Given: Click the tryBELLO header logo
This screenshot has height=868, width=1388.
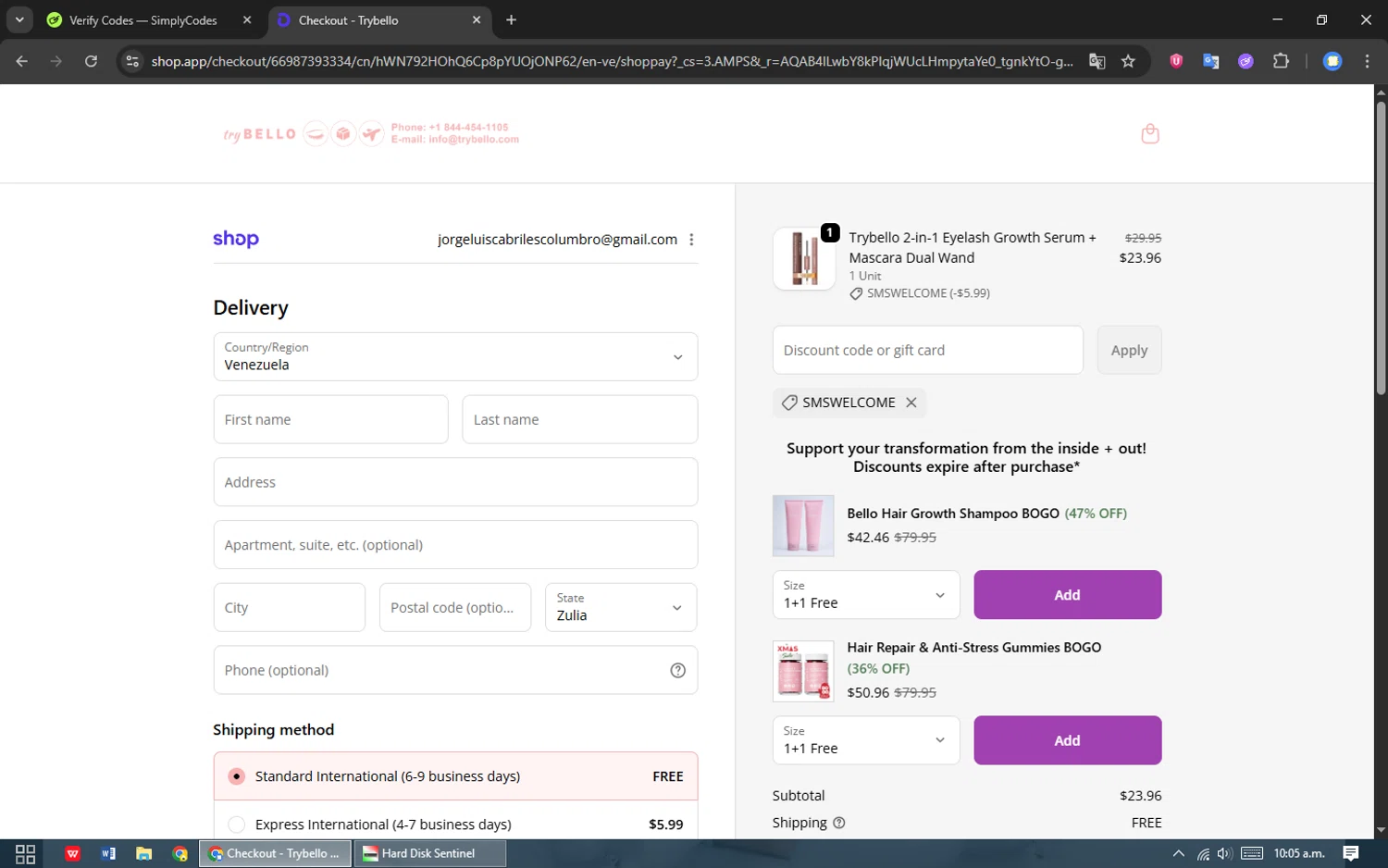Looking at the screenshot, I should pos(259,134).
